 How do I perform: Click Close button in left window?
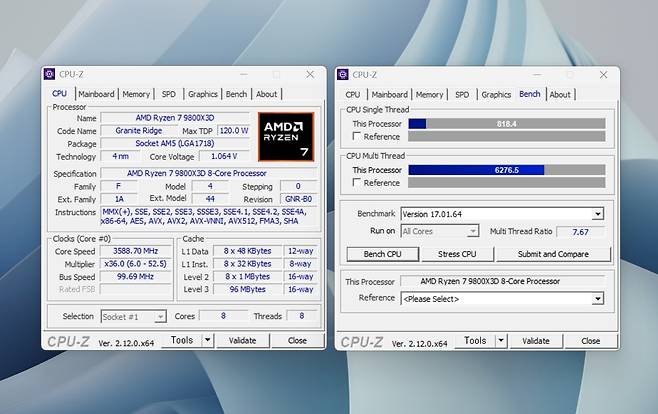coord(297,340)
